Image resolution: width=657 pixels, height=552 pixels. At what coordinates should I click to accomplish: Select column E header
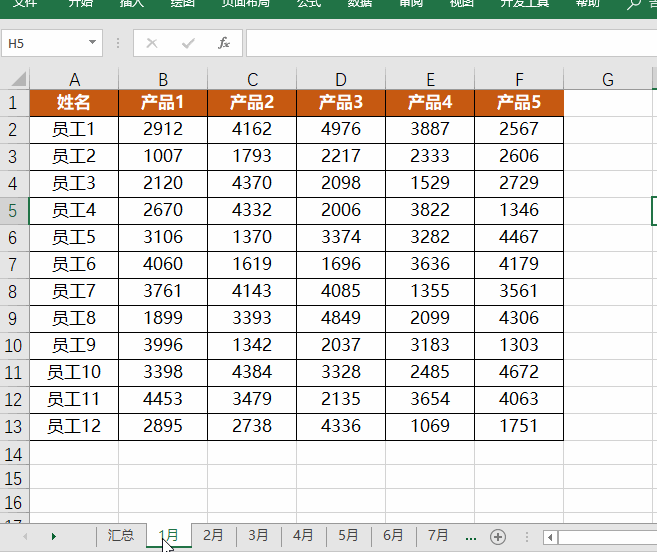coord(430,79)
